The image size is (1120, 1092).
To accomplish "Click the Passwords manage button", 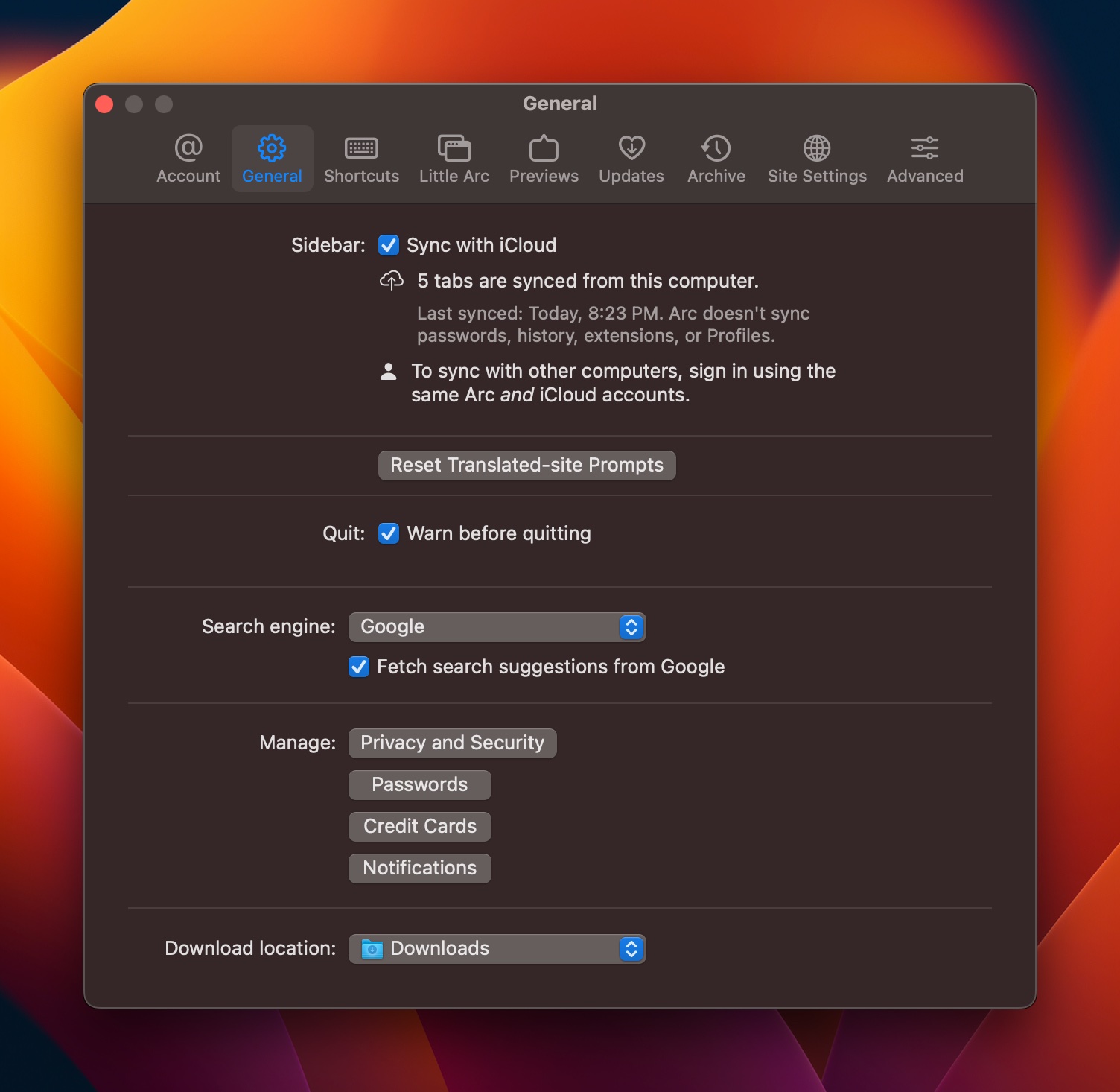I will [x=419, y=785].
